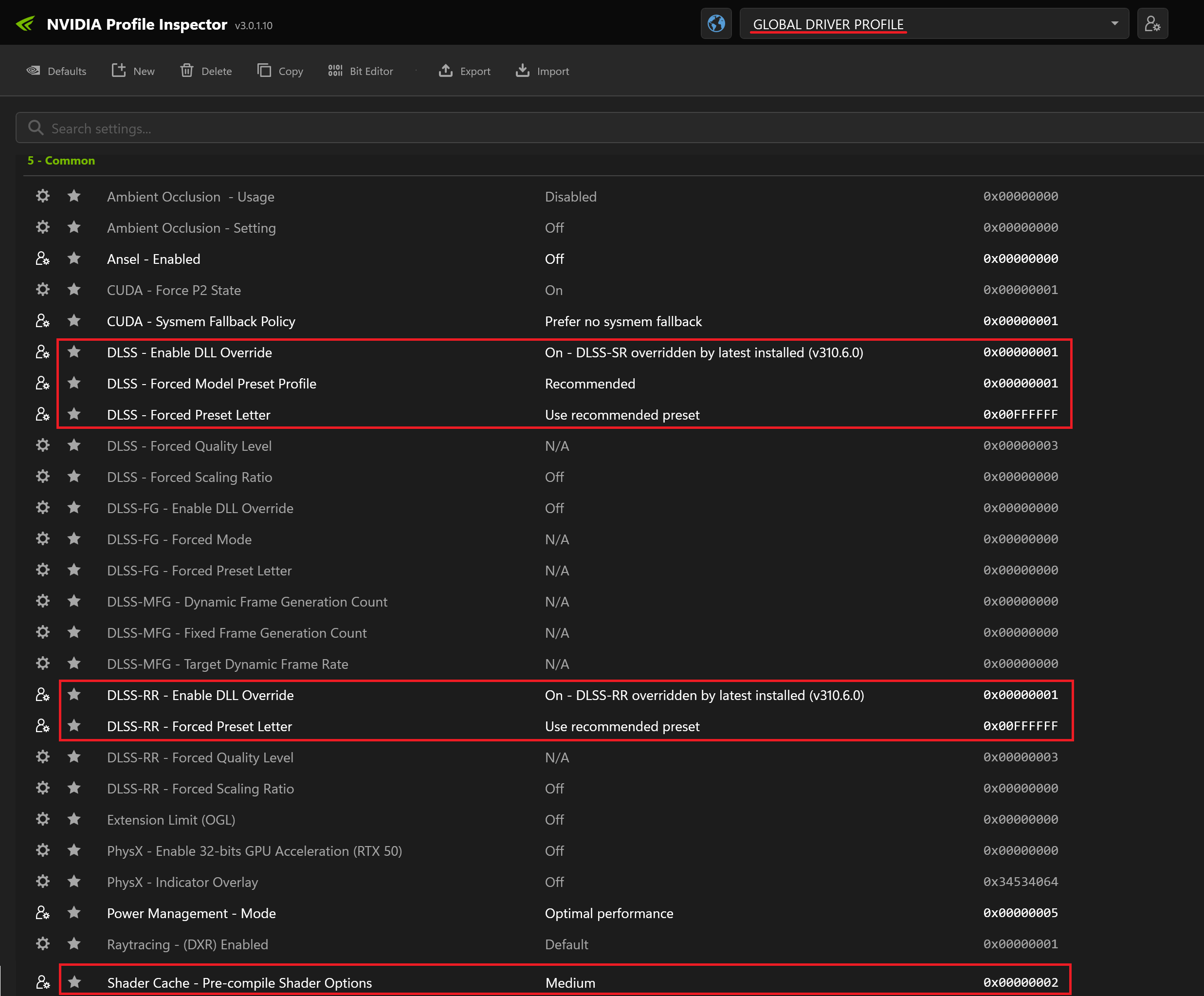Toggle favorite star for Ansel - Enabled
This screenshot has height=996, width=1204.
click(74, 258)
